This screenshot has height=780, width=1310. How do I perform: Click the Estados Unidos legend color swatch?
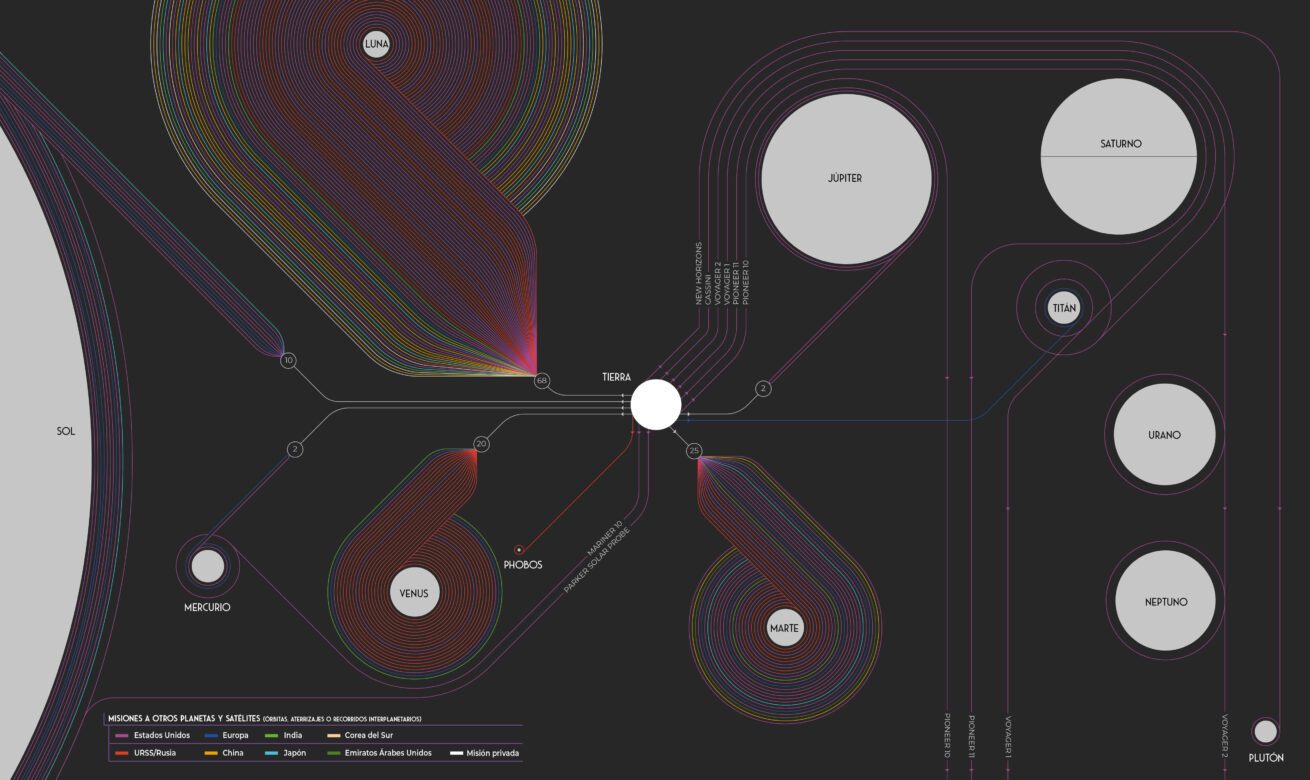(x=121, y=735)
